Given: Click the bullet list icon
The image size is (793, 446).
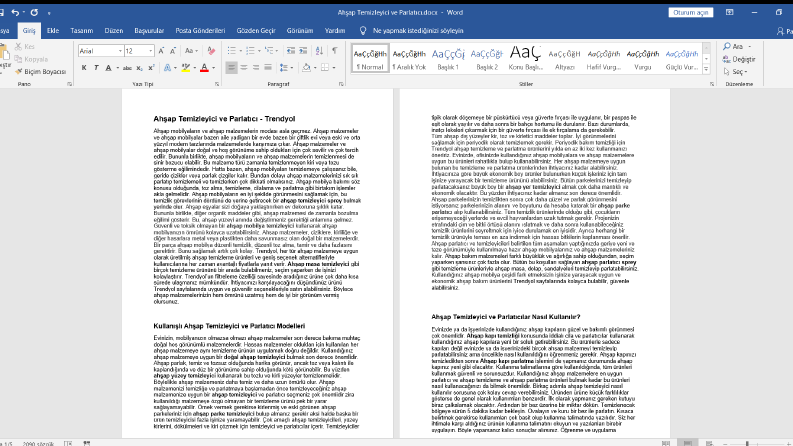Looking at the screenshot, I should point(231,51).
